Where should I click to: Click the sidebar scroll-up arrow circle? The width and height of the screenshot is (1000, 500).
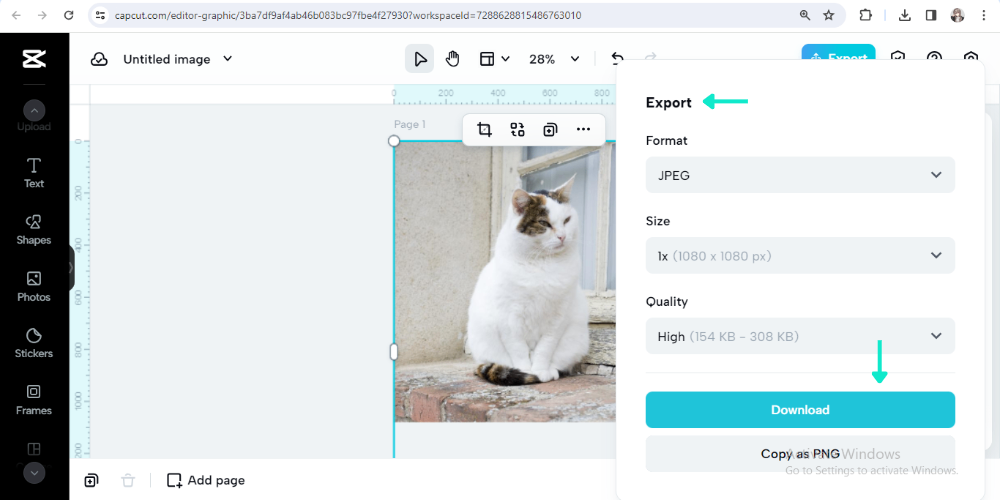34,111
